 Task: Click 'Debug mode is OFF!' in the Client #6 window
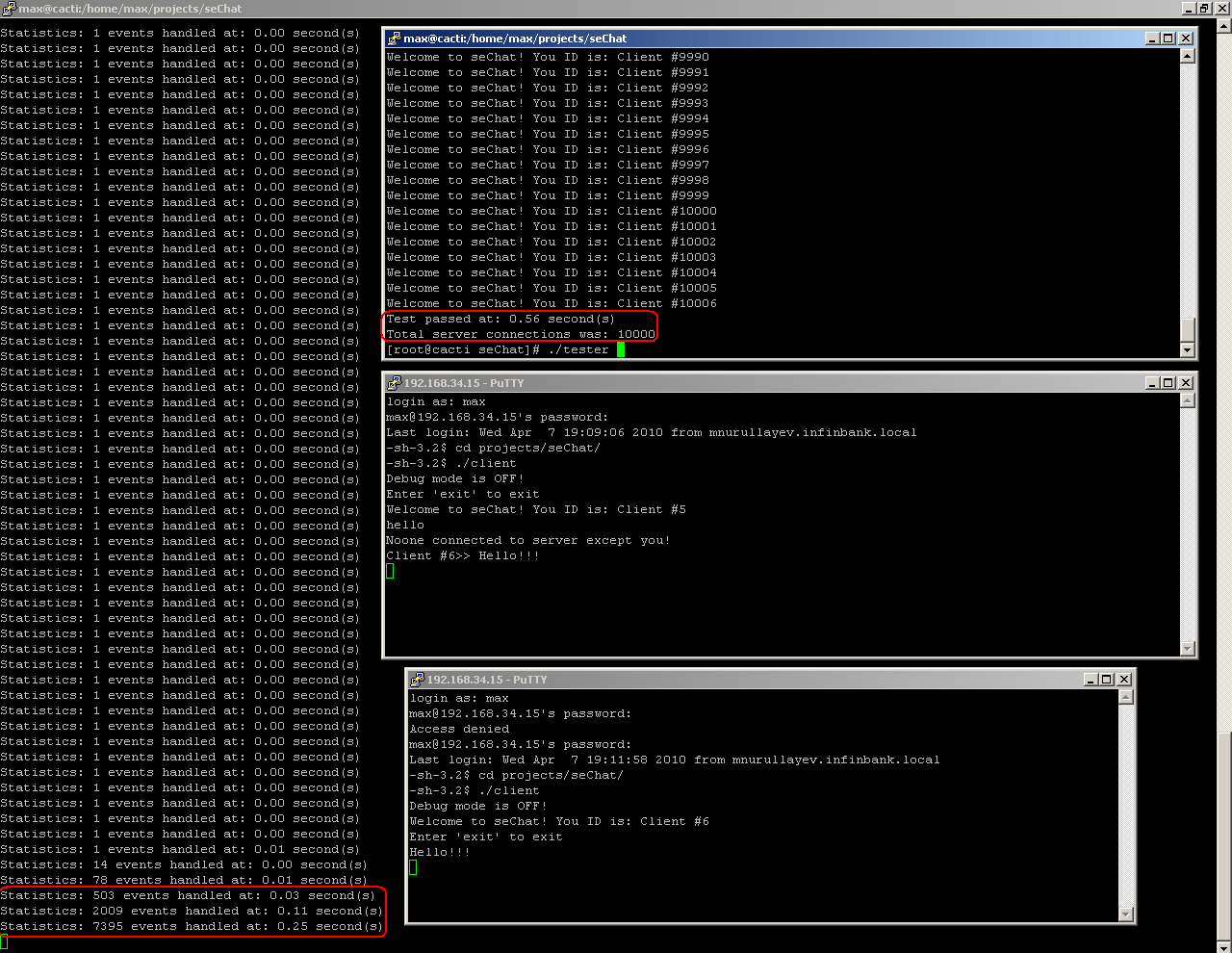(x=478, y=806)
